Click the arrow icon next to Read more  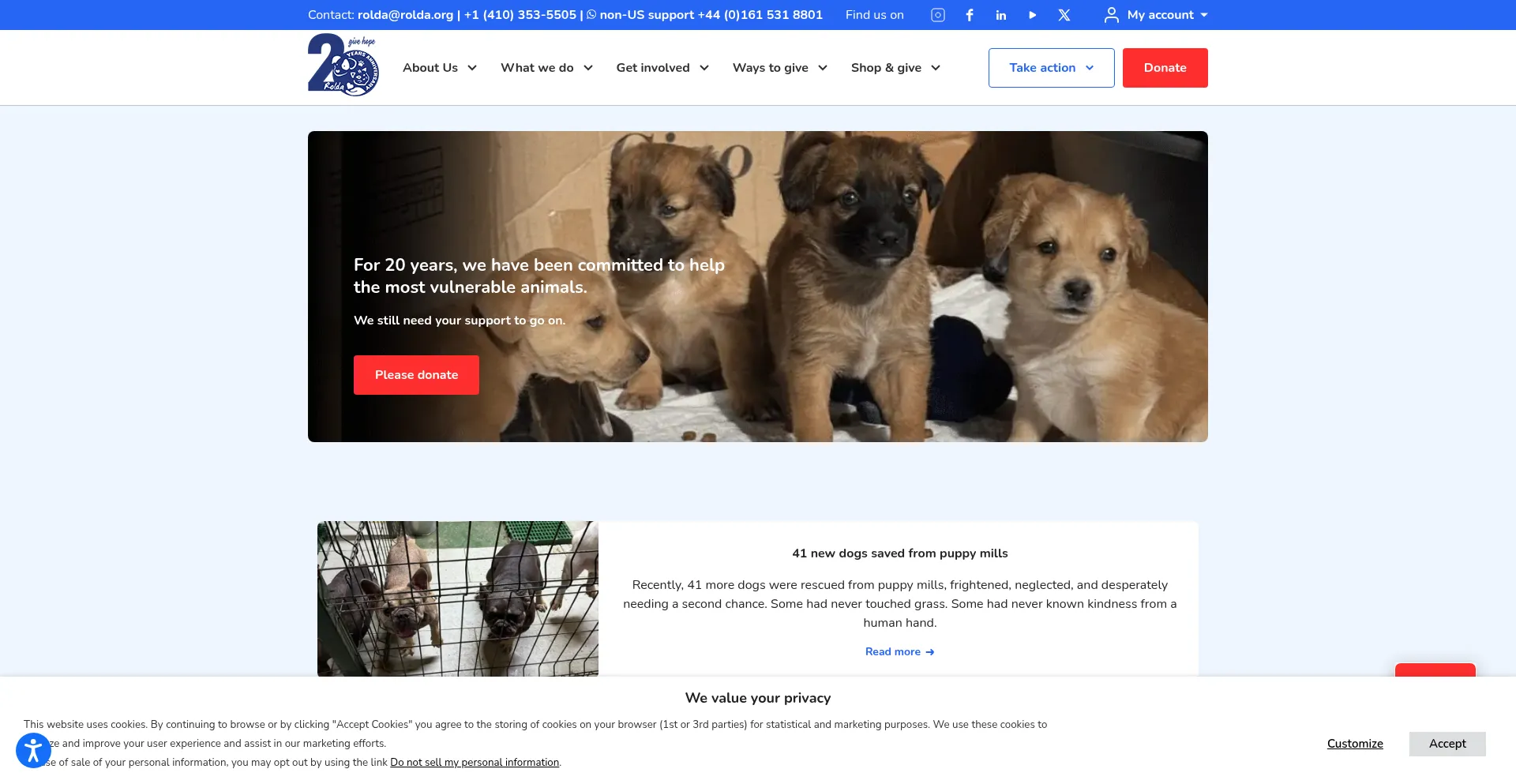[x=930, y=652]
